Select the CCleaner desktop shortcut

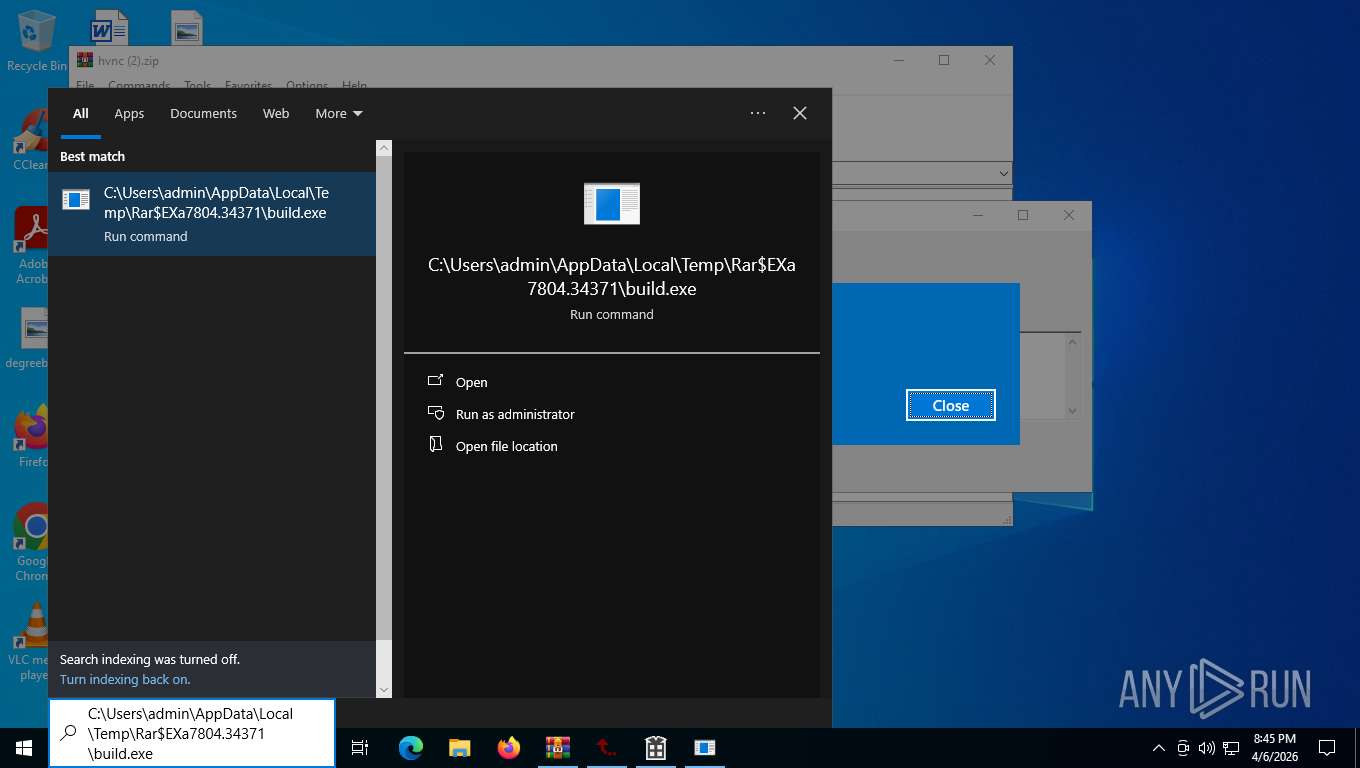30,140
